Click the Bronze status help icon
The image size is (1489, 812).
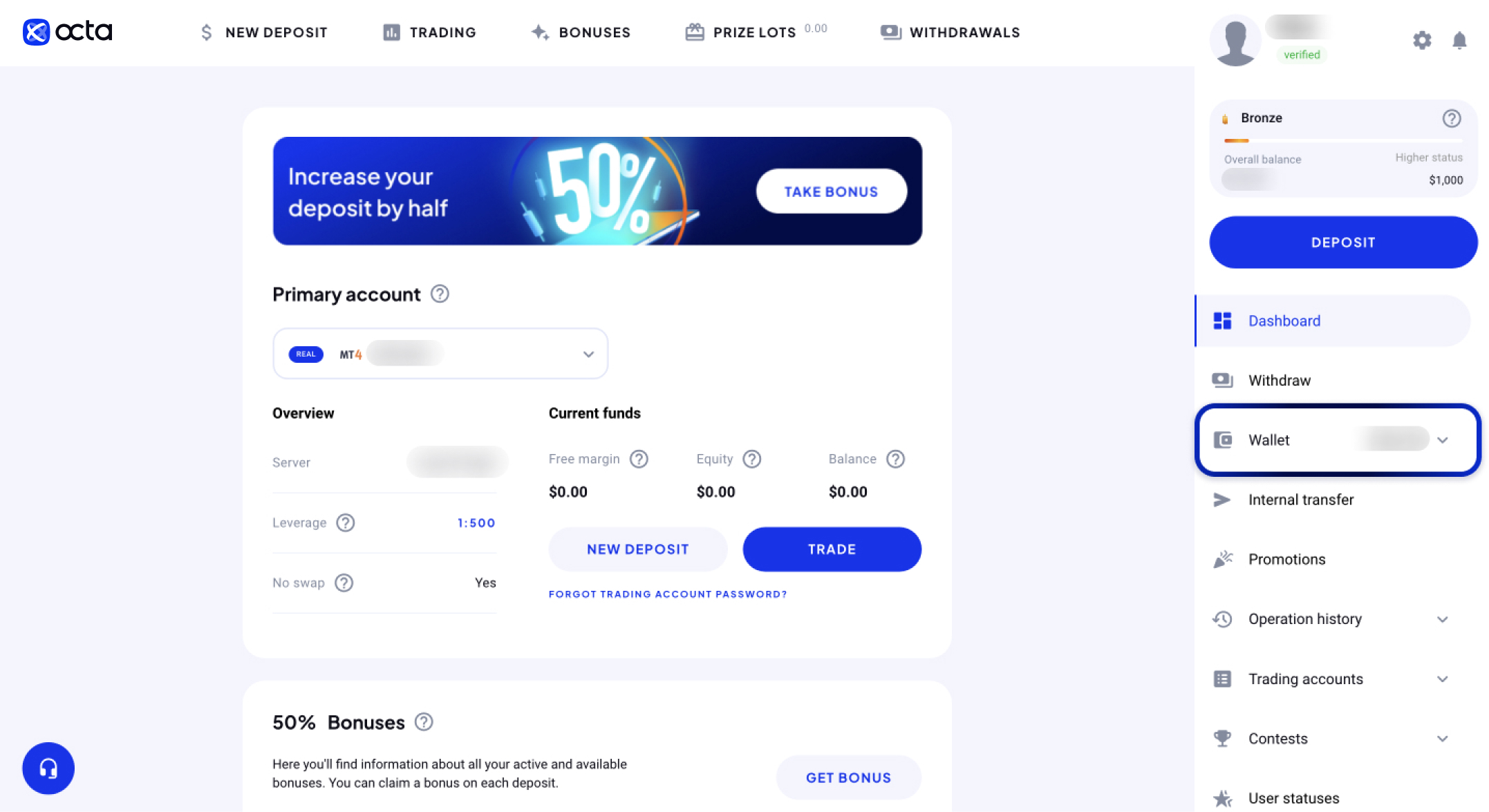[x=1452, y=118]
